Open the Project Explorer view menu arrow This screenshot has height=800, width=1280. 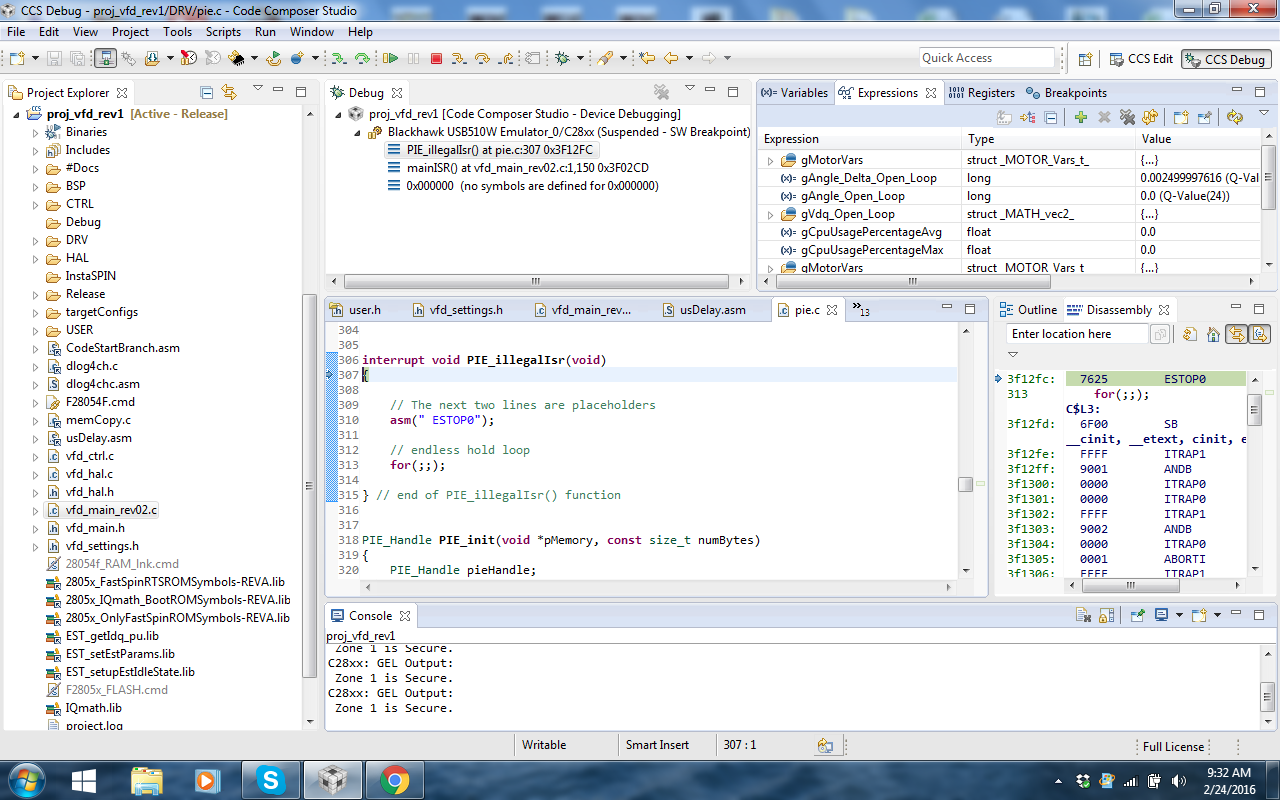257,89
